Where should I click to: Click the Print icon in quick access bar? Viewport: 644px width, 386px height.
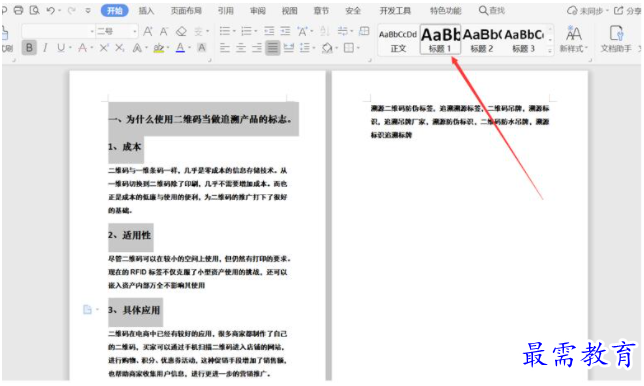18,10
